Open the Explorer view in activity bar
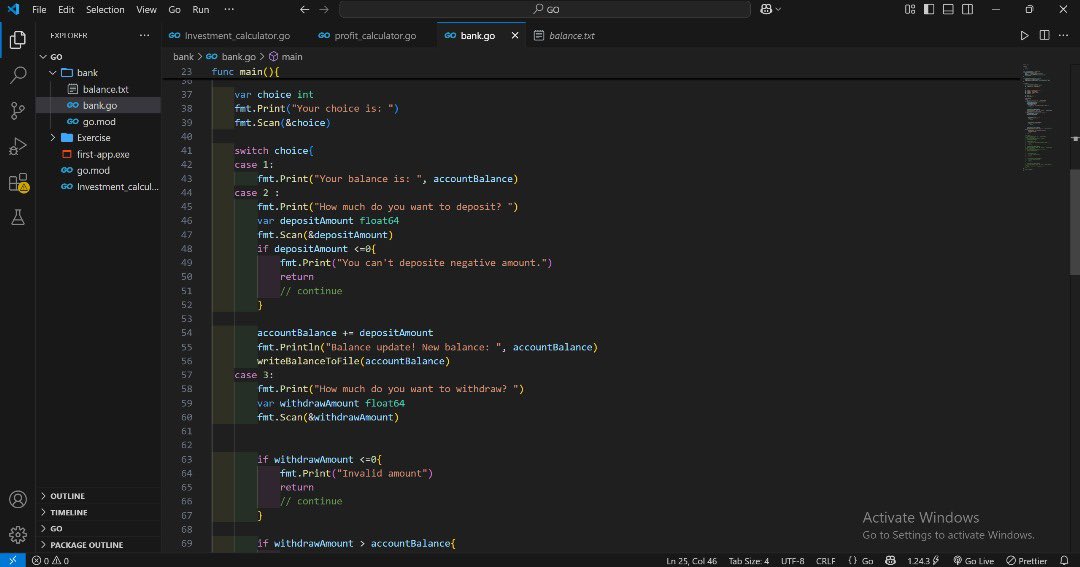 click(18, 40)
